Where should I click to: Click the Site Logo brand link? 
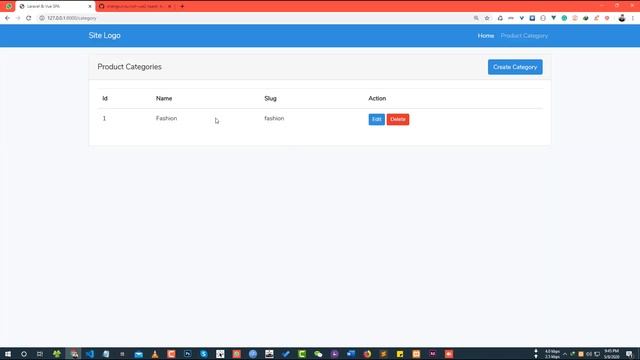[104, 36]
